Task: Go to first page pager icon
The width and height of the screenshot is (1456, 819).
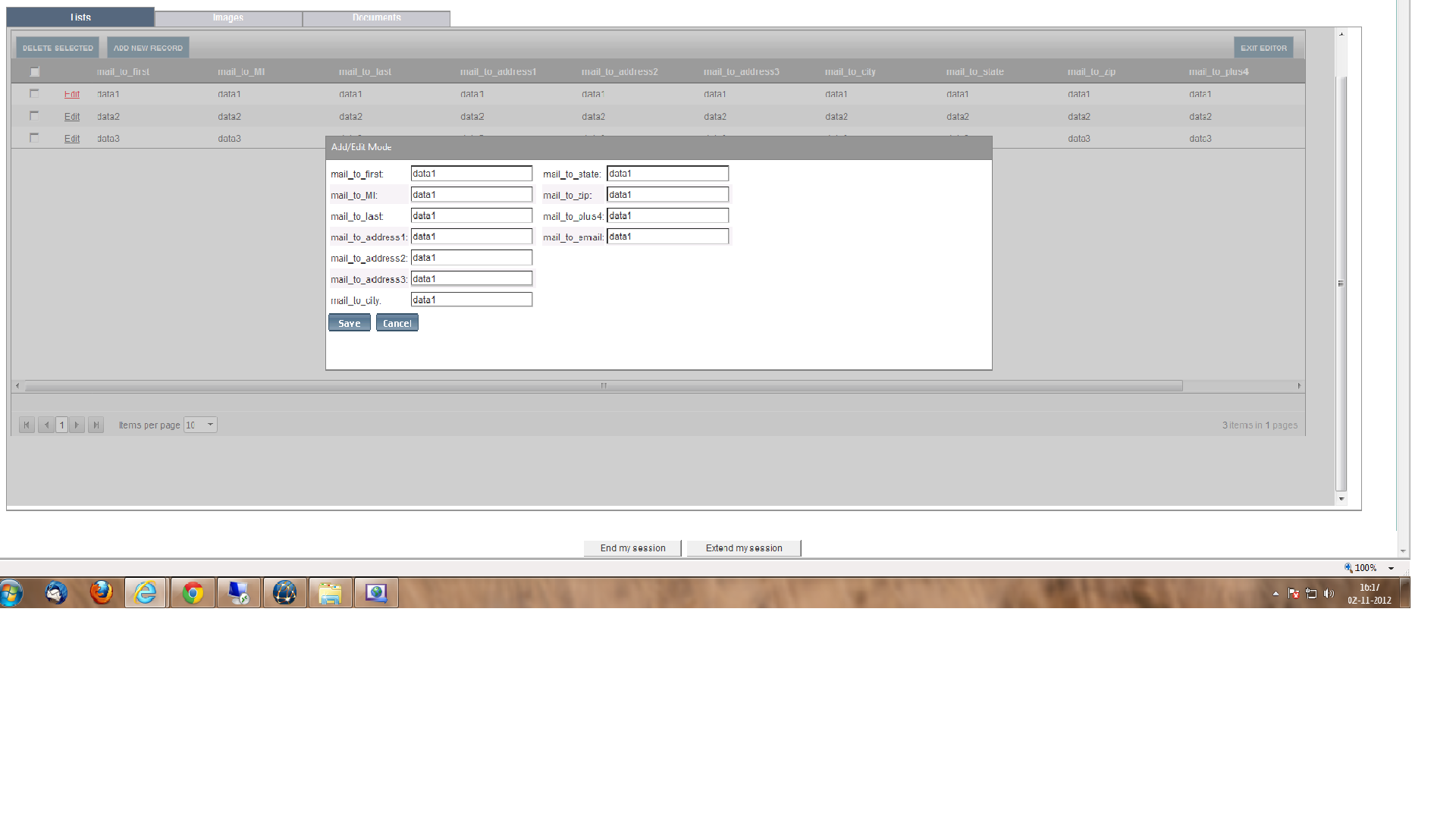Action: 27,425
